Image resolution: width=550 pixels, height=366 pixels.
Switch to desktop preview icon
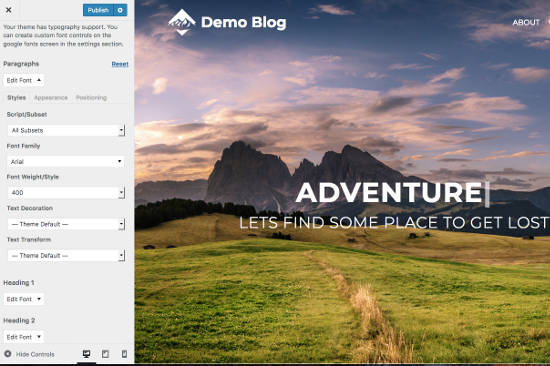coord(86,354)
